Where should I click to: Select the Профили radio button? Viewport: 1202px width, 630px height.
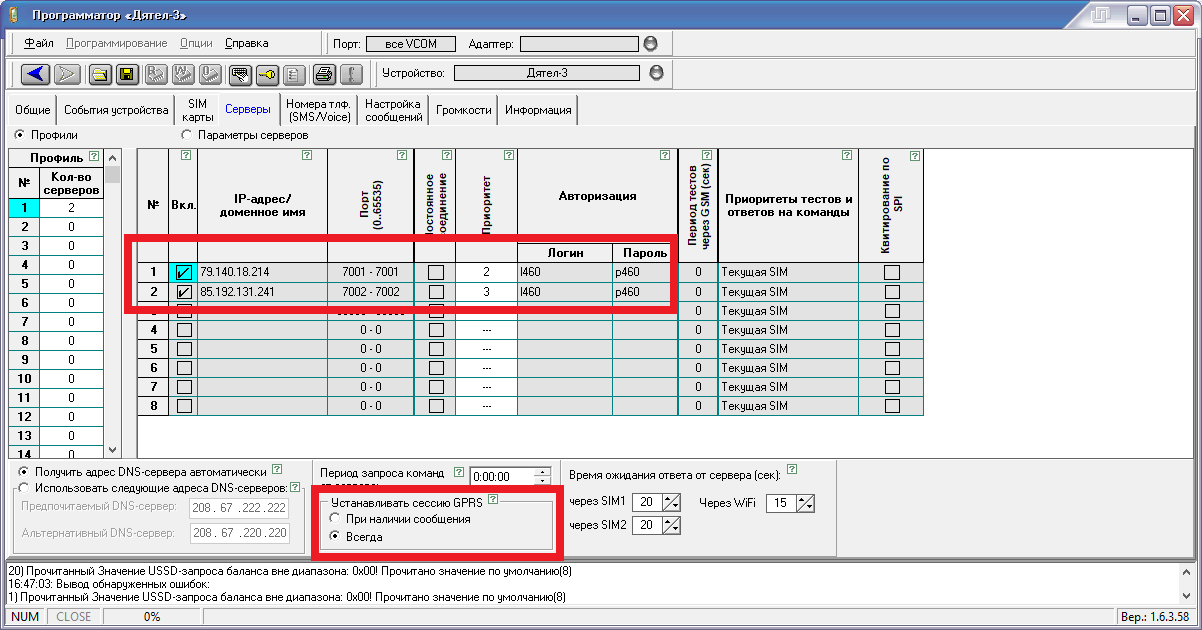20,135
